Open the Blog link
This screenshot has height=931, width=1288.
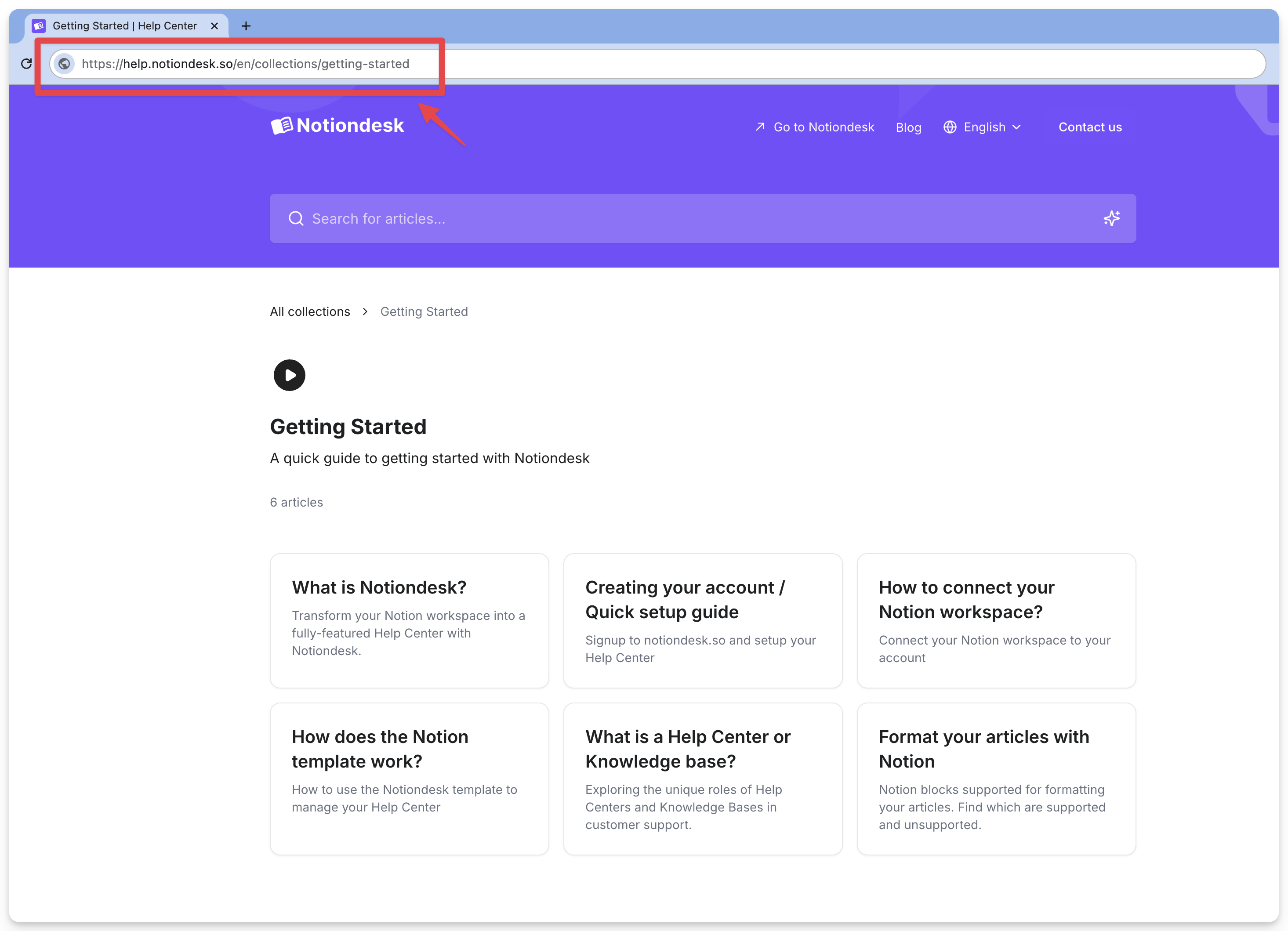[909, 127]
